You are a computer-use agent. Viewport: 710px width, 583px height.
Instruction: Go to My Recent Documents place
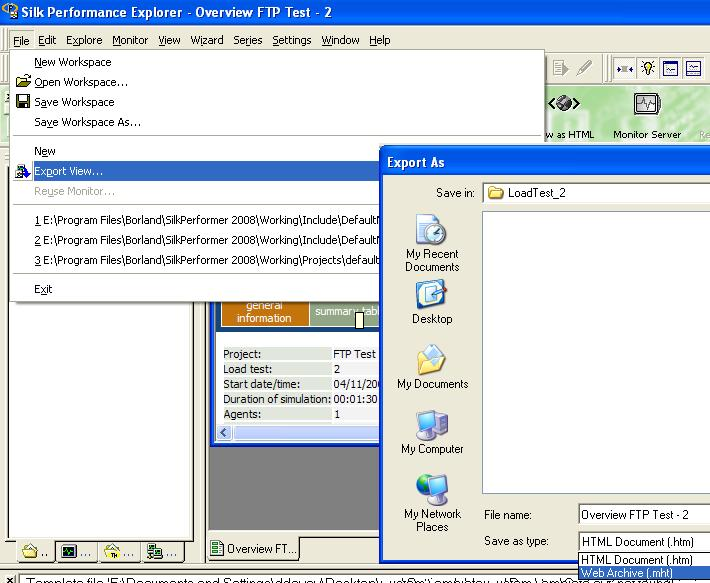432,243
